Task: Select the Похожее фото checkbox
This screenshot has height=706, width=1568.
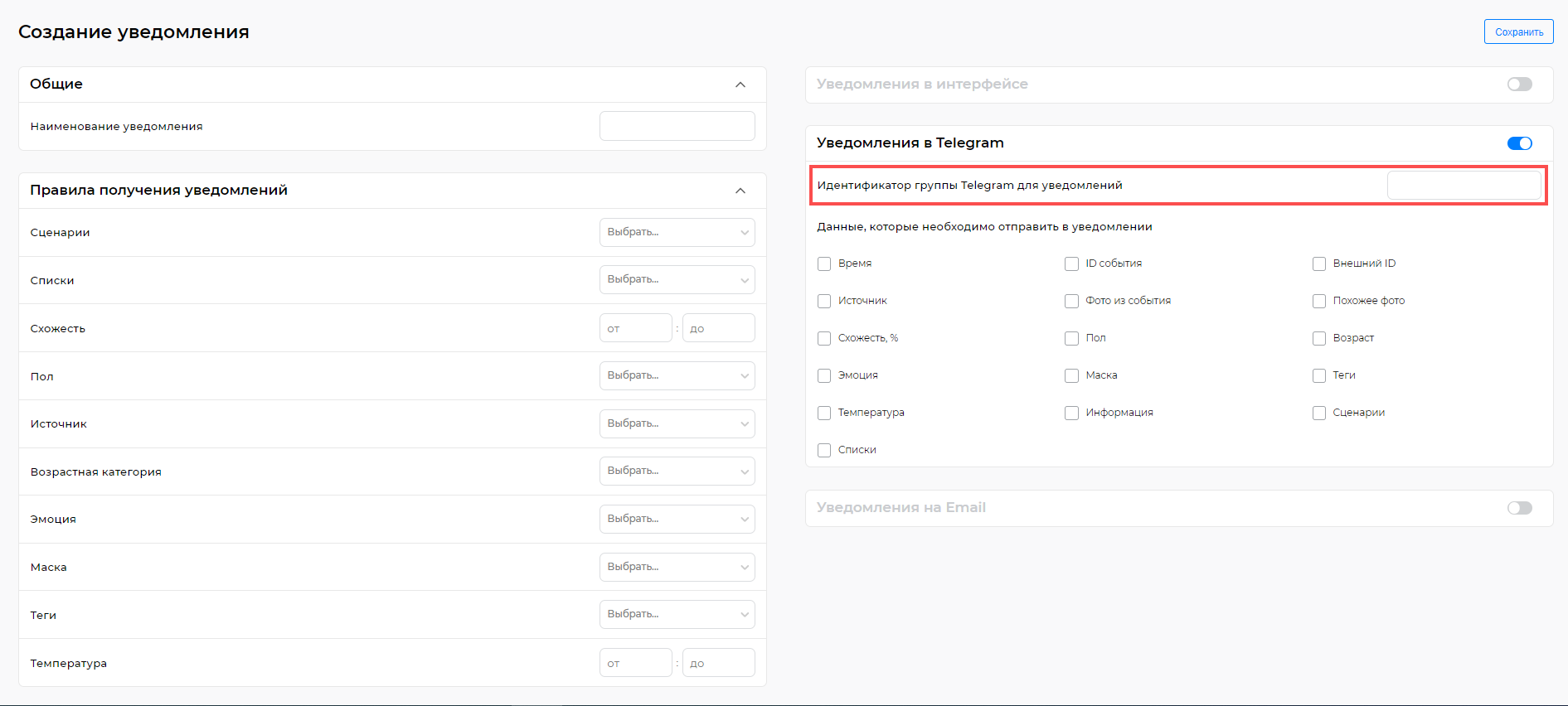Action: 1318,301
